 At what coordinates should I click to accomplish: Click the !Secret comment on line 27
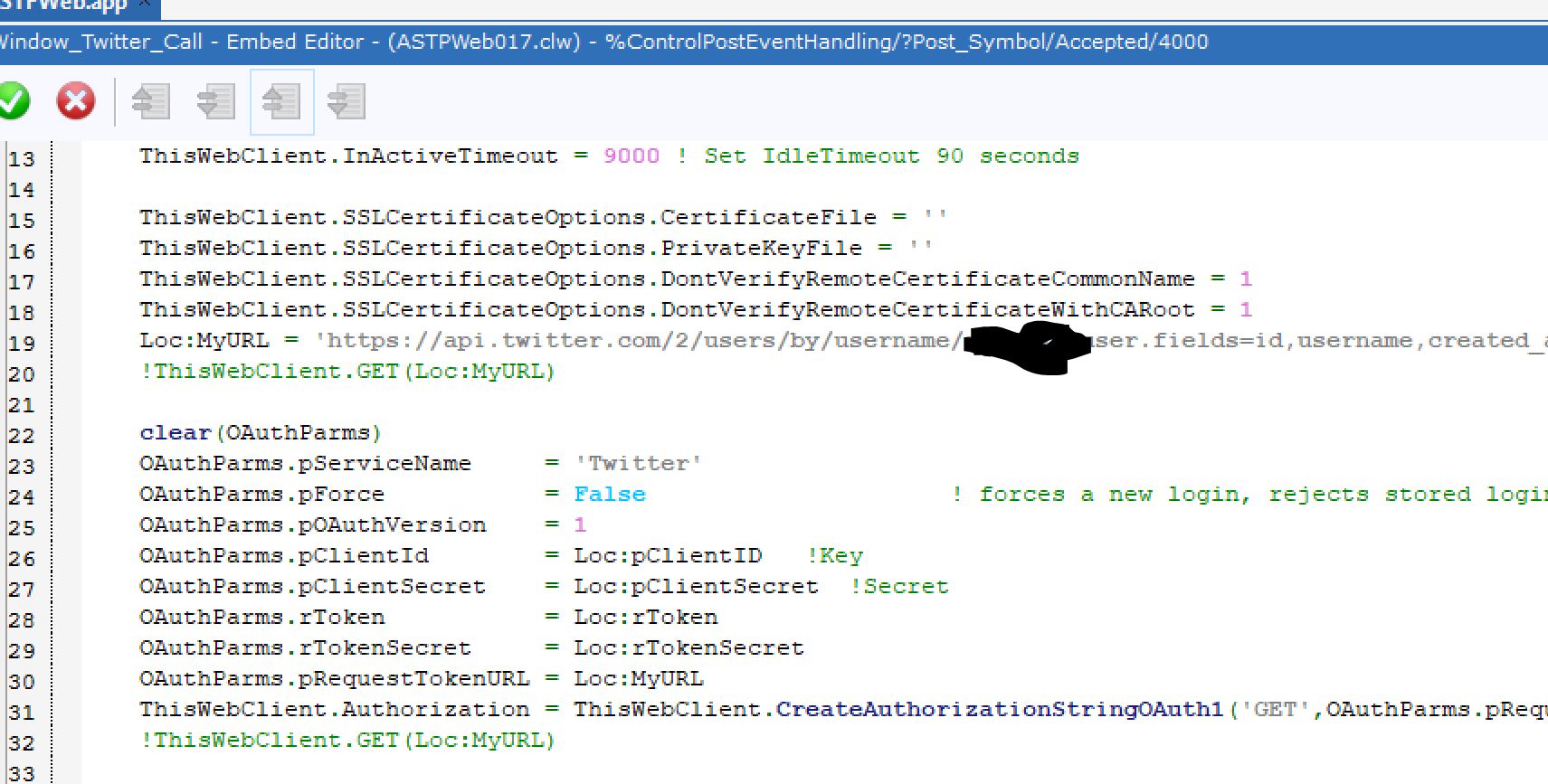tap(899, 586)
